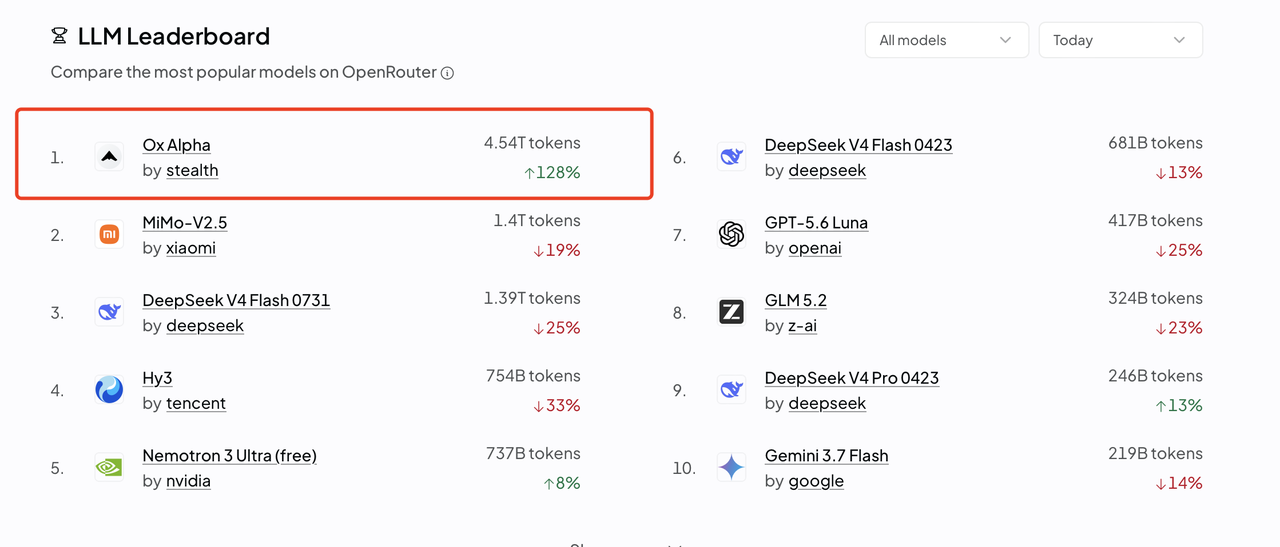This screenshot has height=547, width=1280.
Task: Click the OpenAI logo beside GPT-5.6 Luna
Action: [x=732, y=235]
